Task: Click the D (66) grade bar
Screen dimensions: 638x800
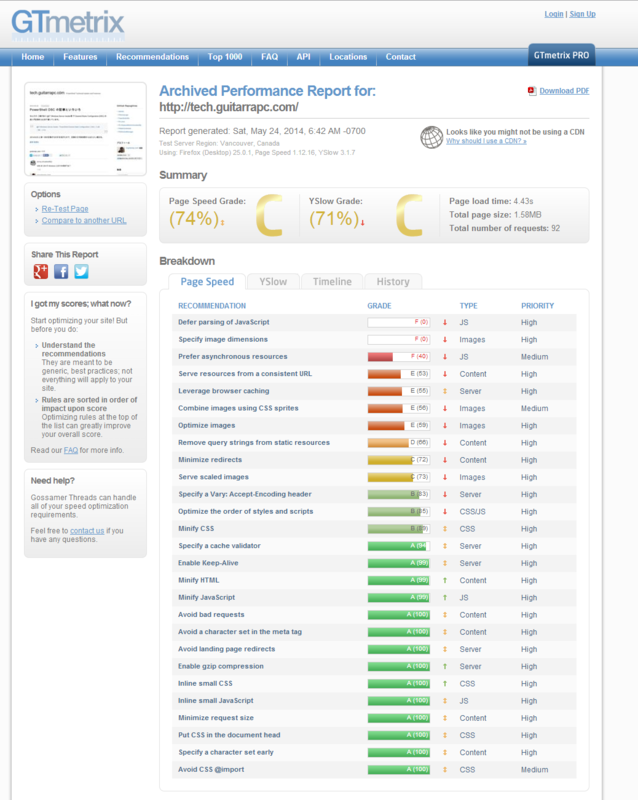Action: click(399, 443)
